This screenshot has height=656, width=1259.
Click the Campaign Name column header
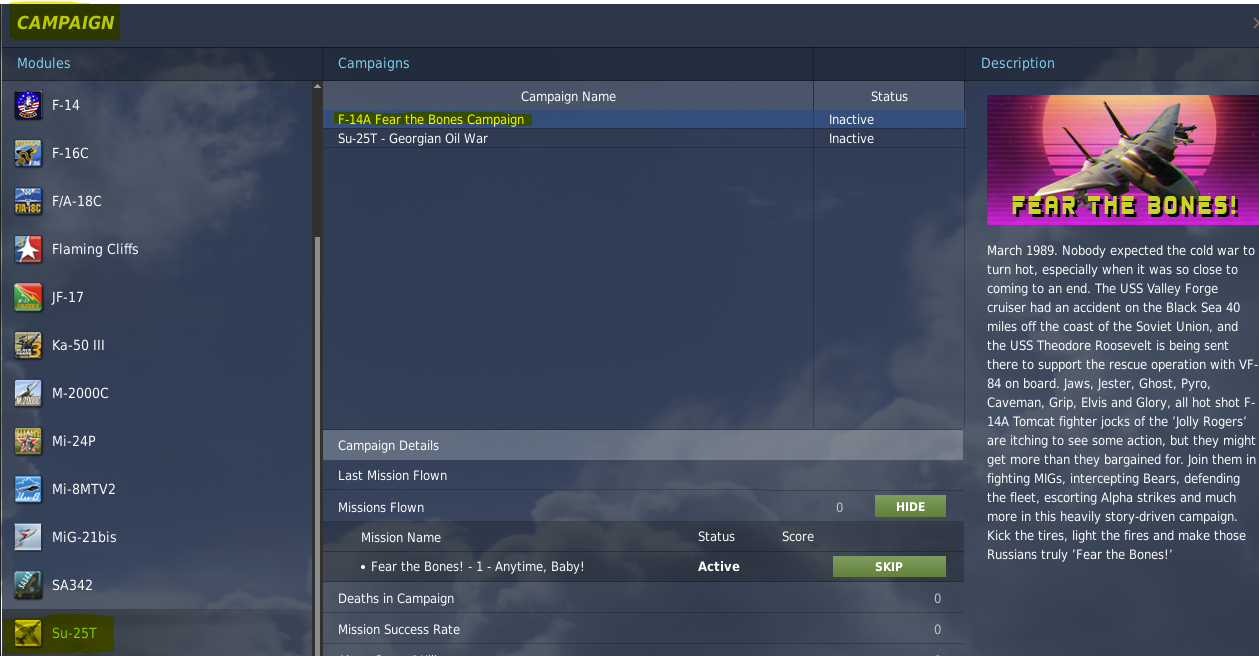[568, 96]
